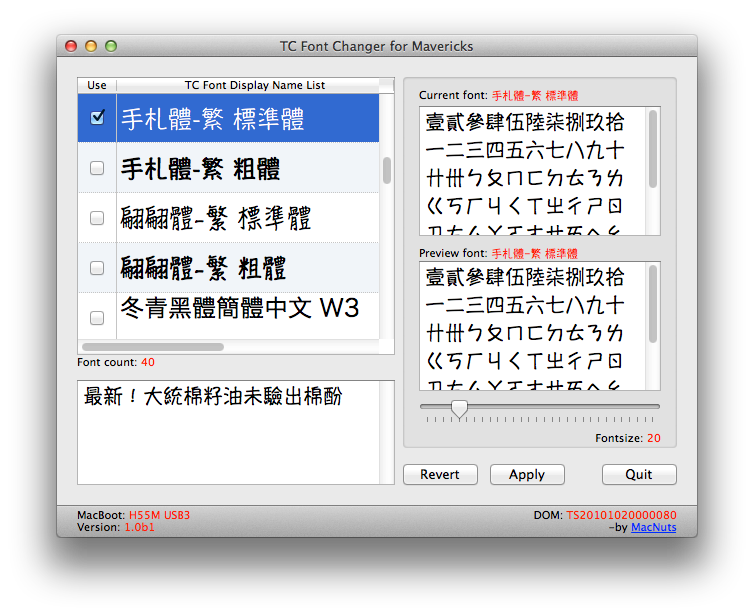Screen dimensions: 754x616
Task: Click the Preview font sample scrollbar
Action: point(653,304)
